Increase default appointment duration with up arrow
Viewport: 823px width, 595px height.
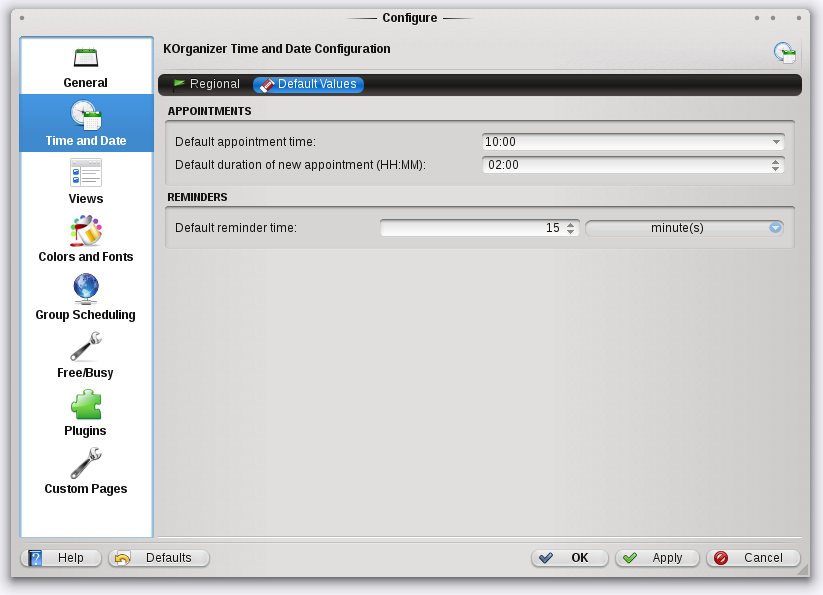click(x=776, y=162)
